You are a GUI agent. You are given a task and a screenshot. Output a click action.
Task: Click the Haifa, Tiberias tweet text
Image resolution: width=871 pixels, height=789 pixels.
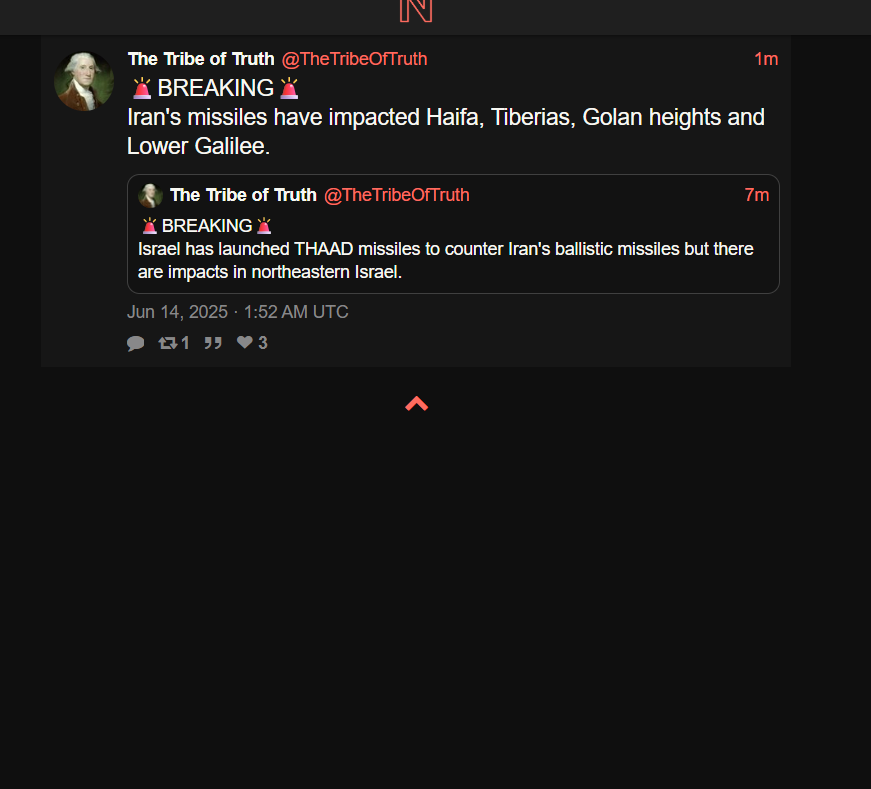click(445, 132)
